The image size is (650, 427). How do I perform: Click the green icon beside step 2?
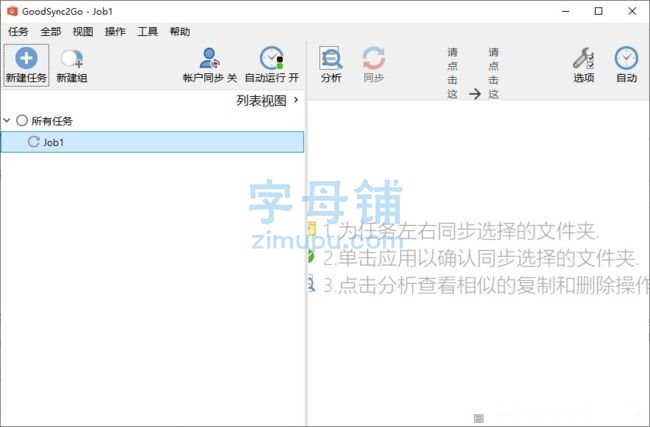tap(311, 257)
